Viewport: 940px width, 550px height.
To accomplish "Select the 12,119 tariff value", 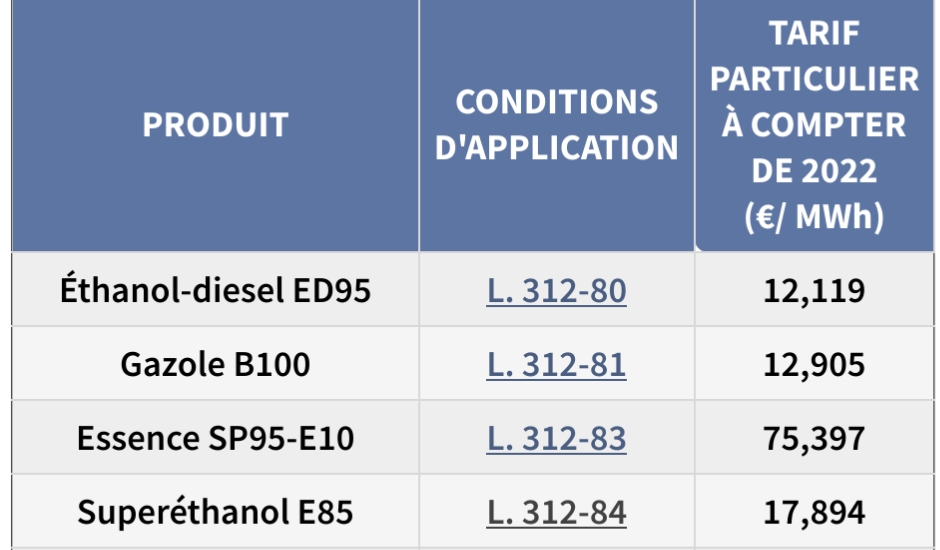I will [814, 291].
